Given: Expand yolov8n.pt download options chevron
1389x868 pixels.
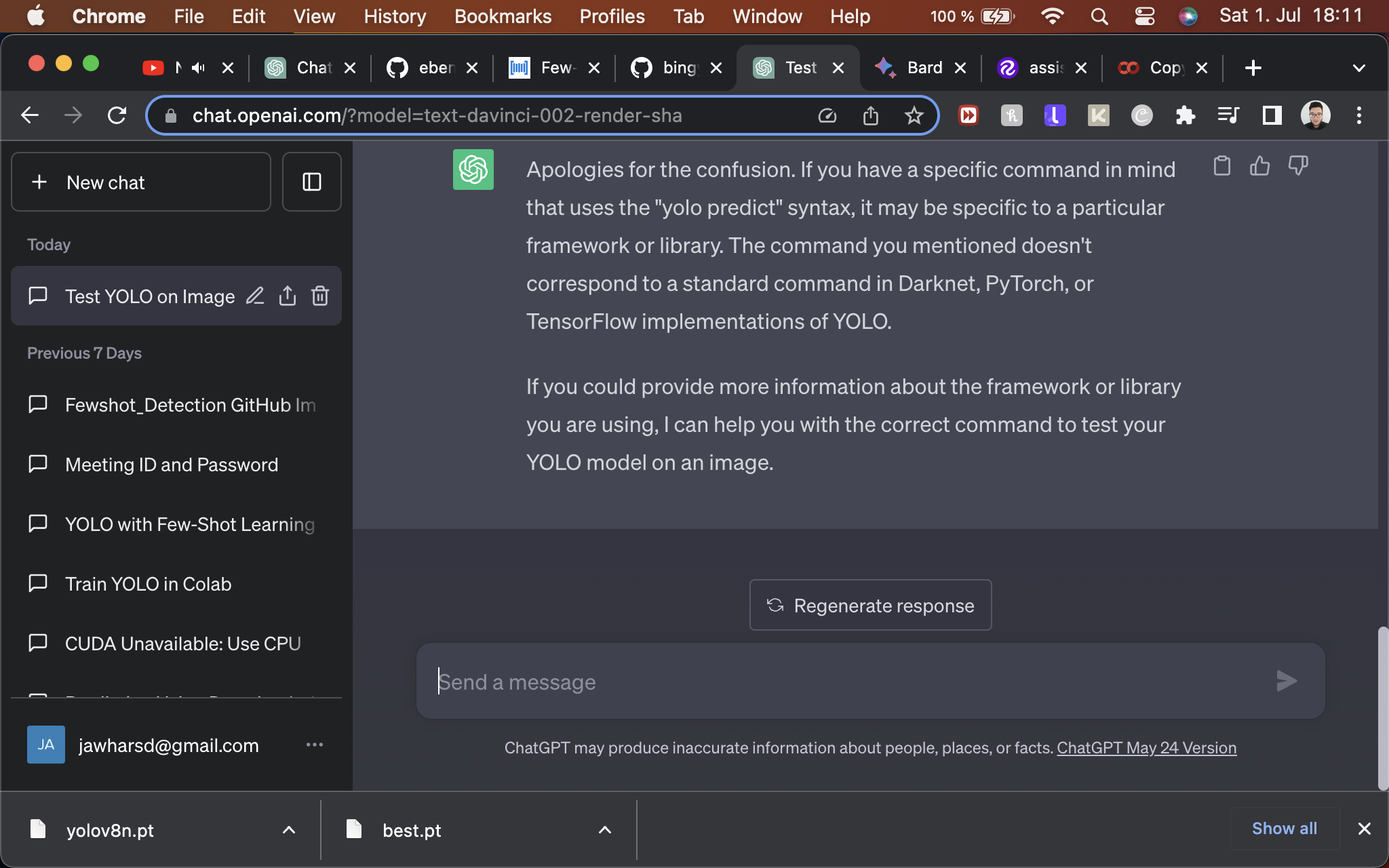Looking at the screenshot, I should 288,830.
